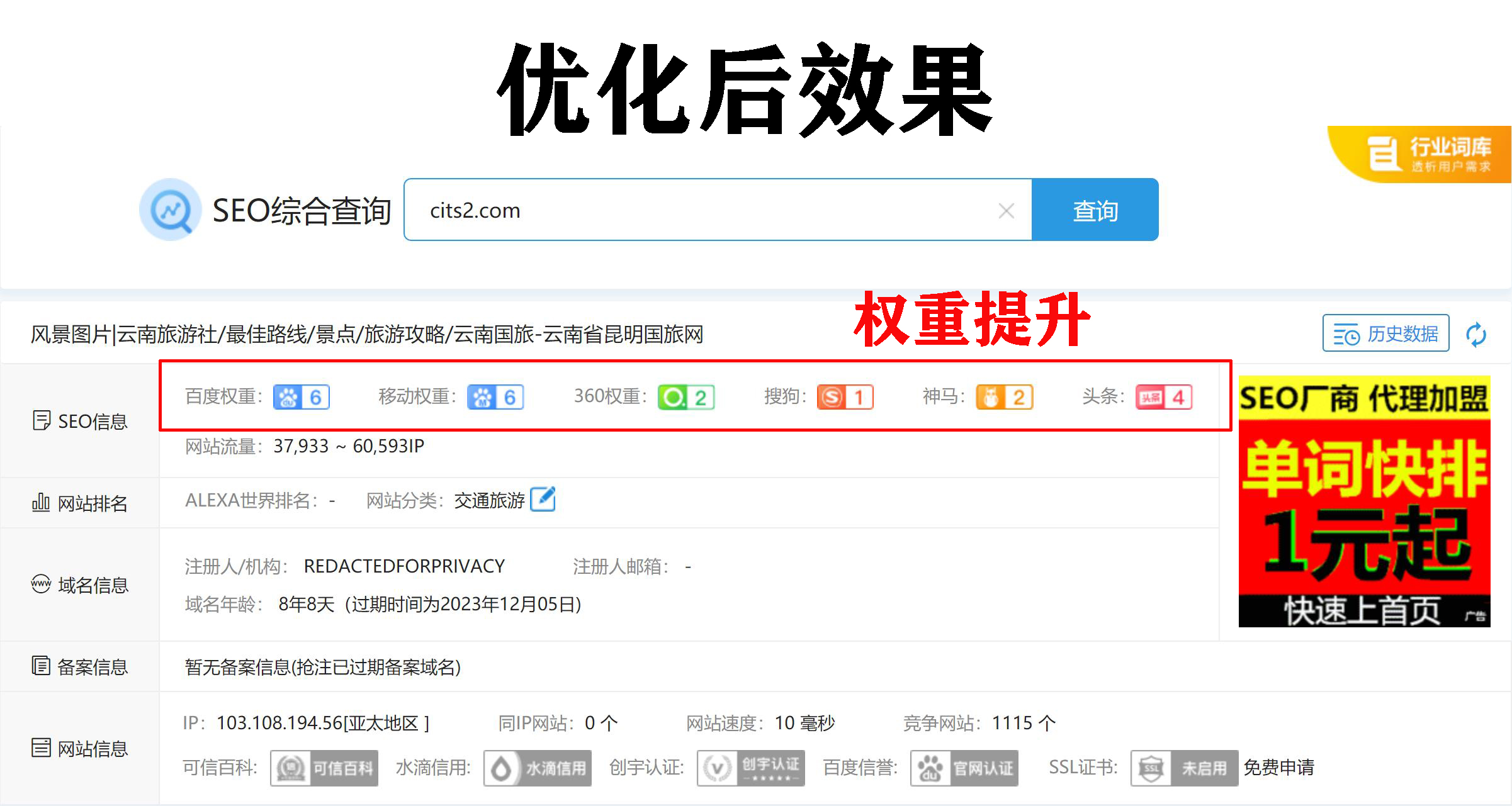Click the 可信百科 certification badge

(324, 768)
